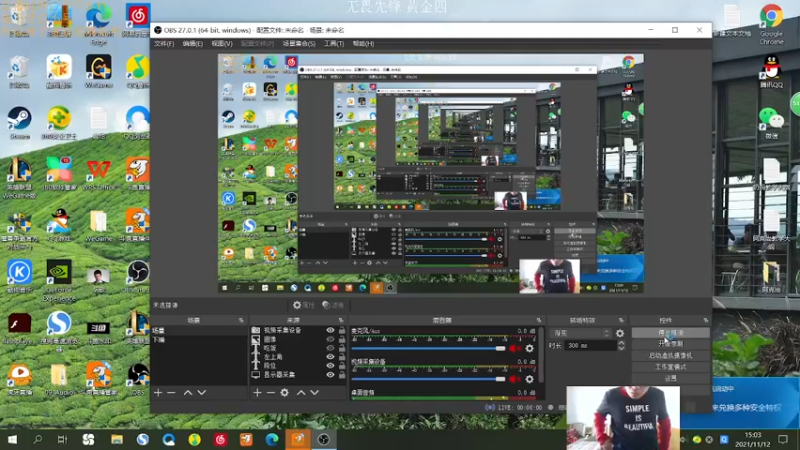Click the 滤镜 filters button

333,305
